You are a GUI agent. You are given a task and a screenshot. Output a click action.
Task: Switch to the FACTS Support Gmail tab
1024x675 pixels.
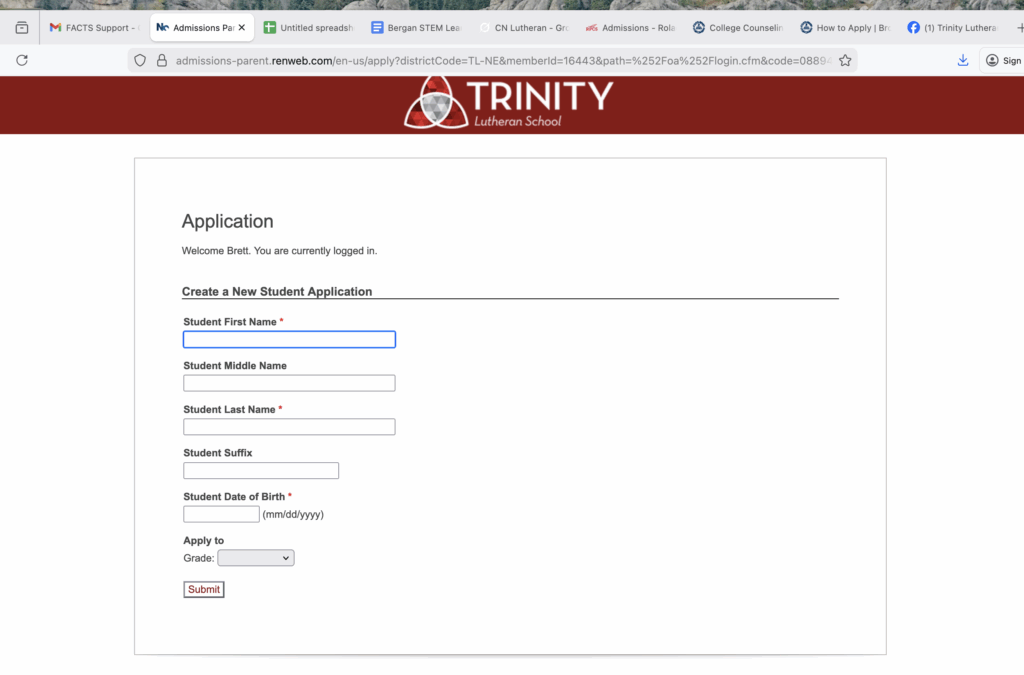click(92, 28)
